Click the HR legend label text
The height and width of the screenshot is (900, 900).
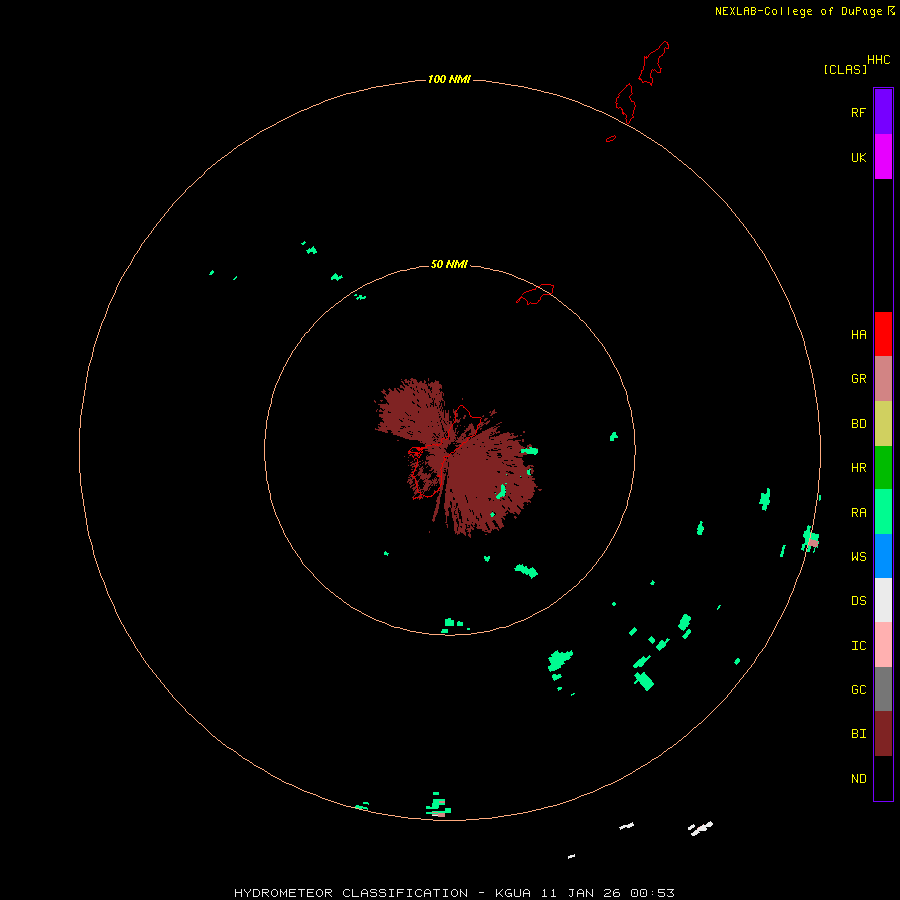point(858,468)
